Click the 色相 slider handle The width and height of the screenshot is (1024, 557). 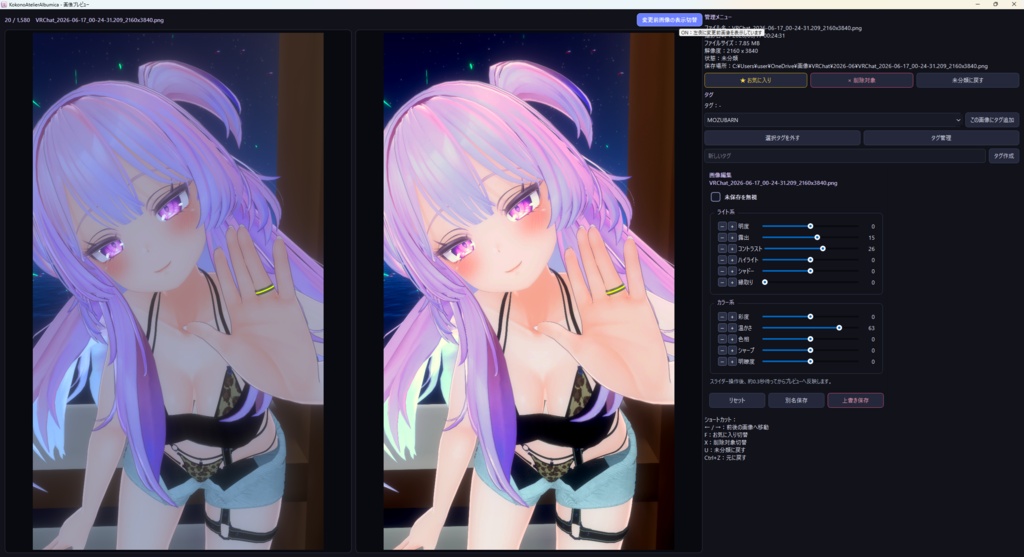[x=810, y=339]
